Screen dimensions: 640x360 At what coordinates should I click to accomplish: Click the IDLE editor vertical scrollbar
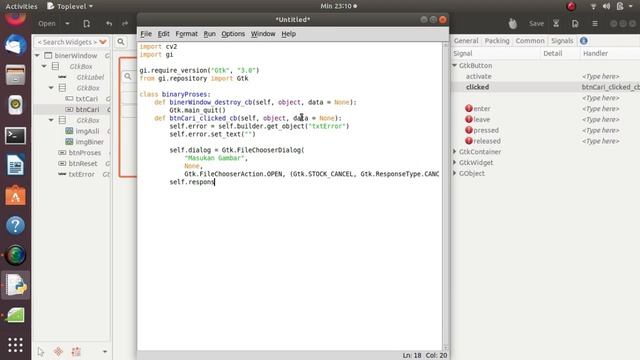coord(445,196)
